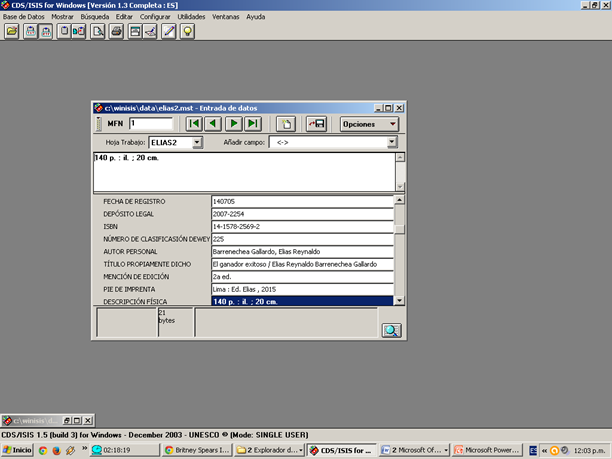Click field list scrollbar up arrow
This screenshot has width=612, height=459.
pos(399,200)
